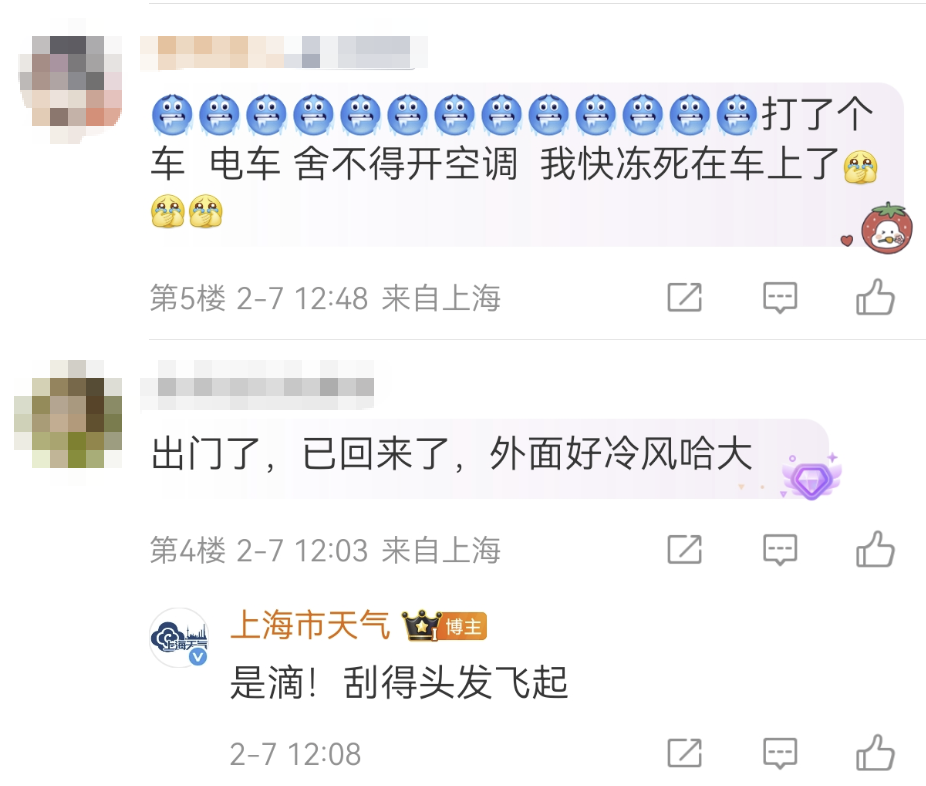
Task: Forward 上海市天气's 12:08 reply
Action: tap(685, 753)
